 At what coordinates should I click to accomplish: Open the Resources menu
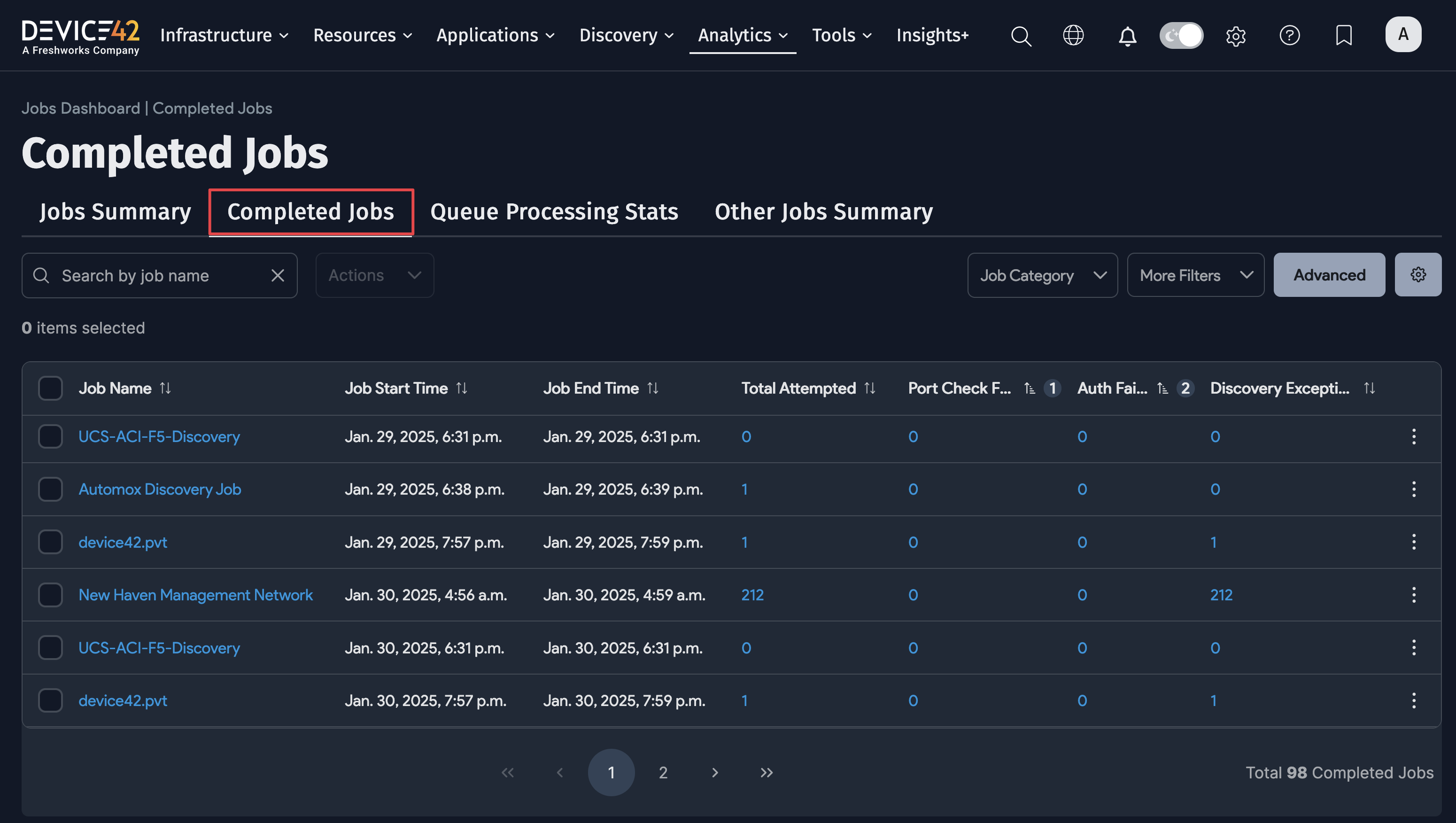362,35
